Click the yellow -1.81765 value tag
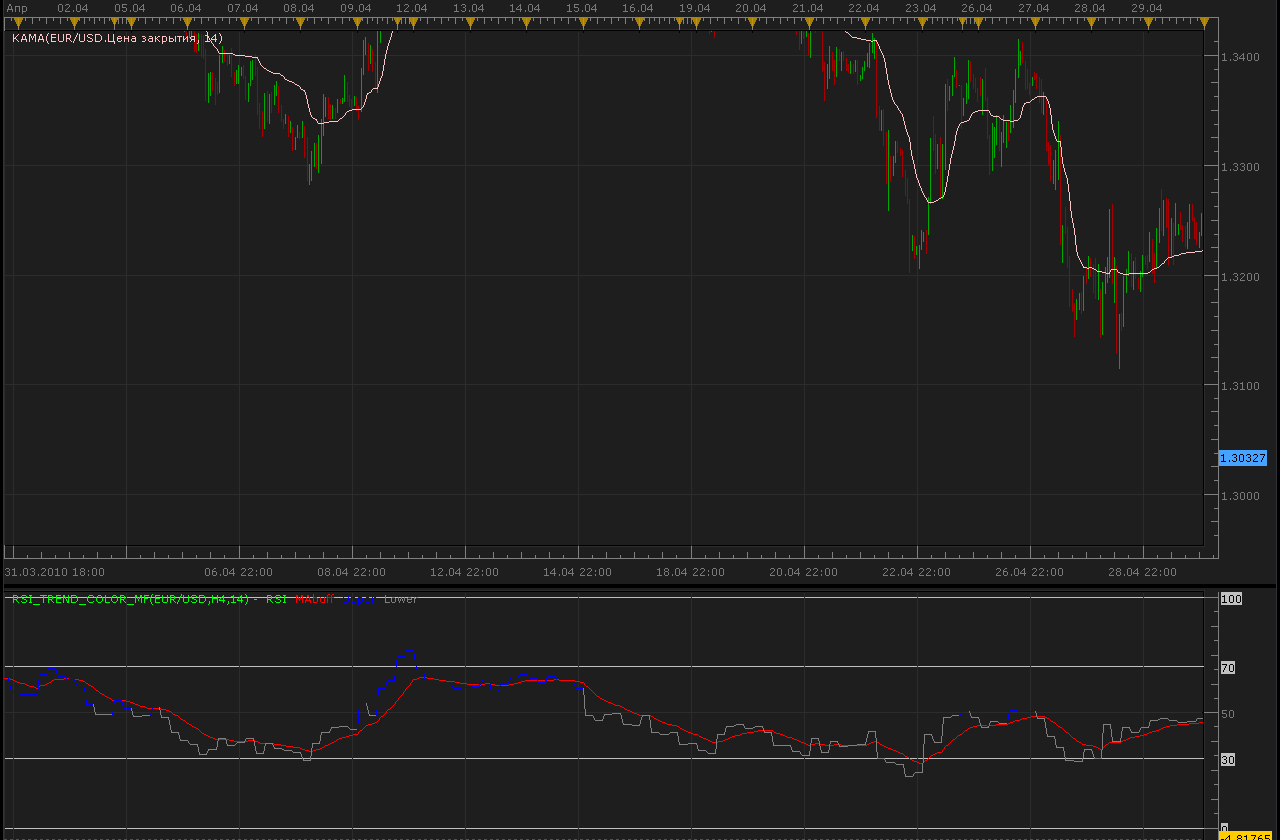1280x840 pixels. tap(1245, 835)
